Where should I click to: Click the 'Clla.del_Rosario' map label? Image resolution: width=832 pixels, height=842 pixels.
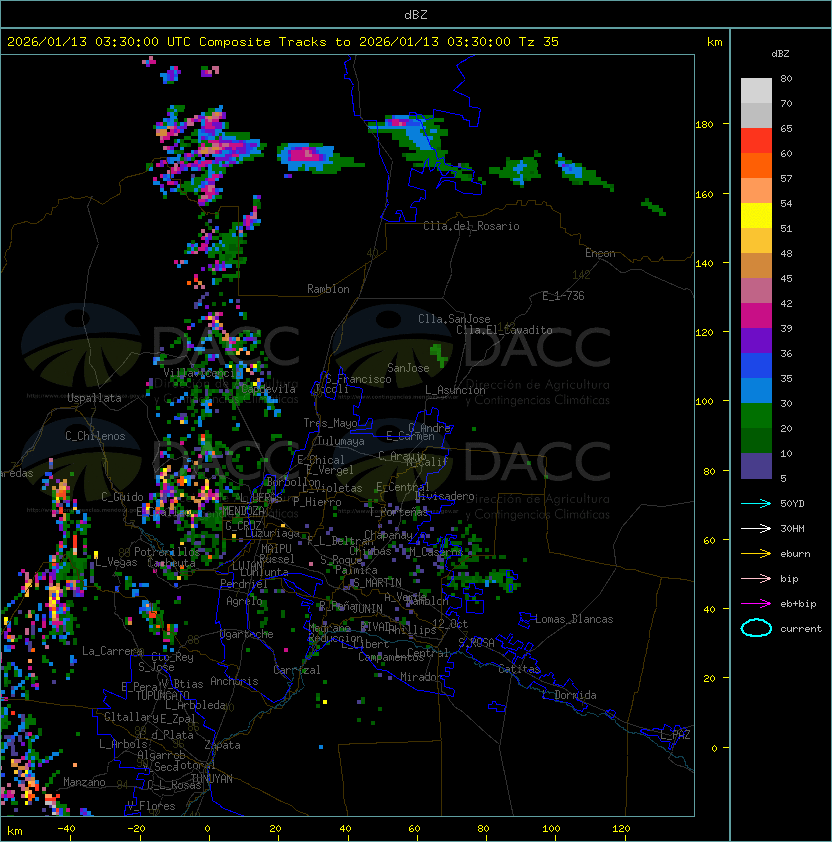[x=471, y=226]
